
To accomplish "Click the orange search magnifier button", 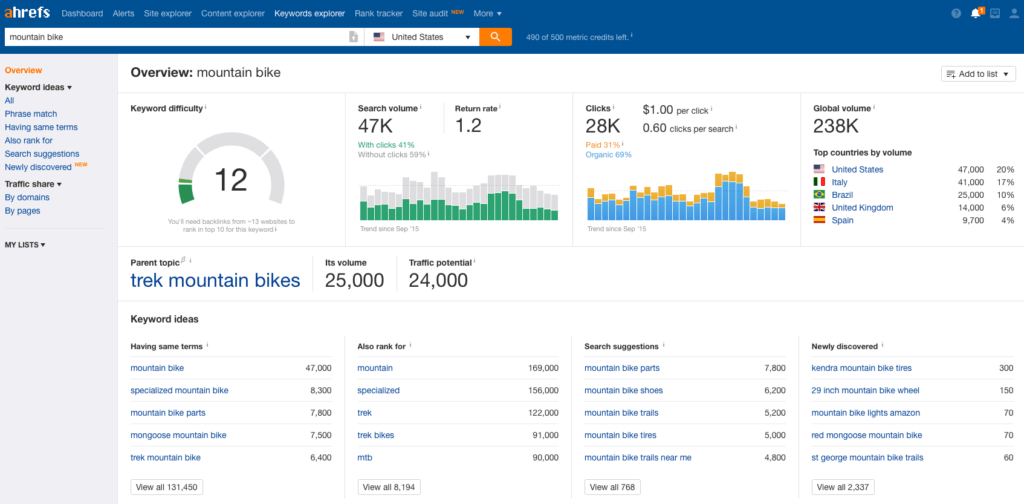I will pos(495,37).
